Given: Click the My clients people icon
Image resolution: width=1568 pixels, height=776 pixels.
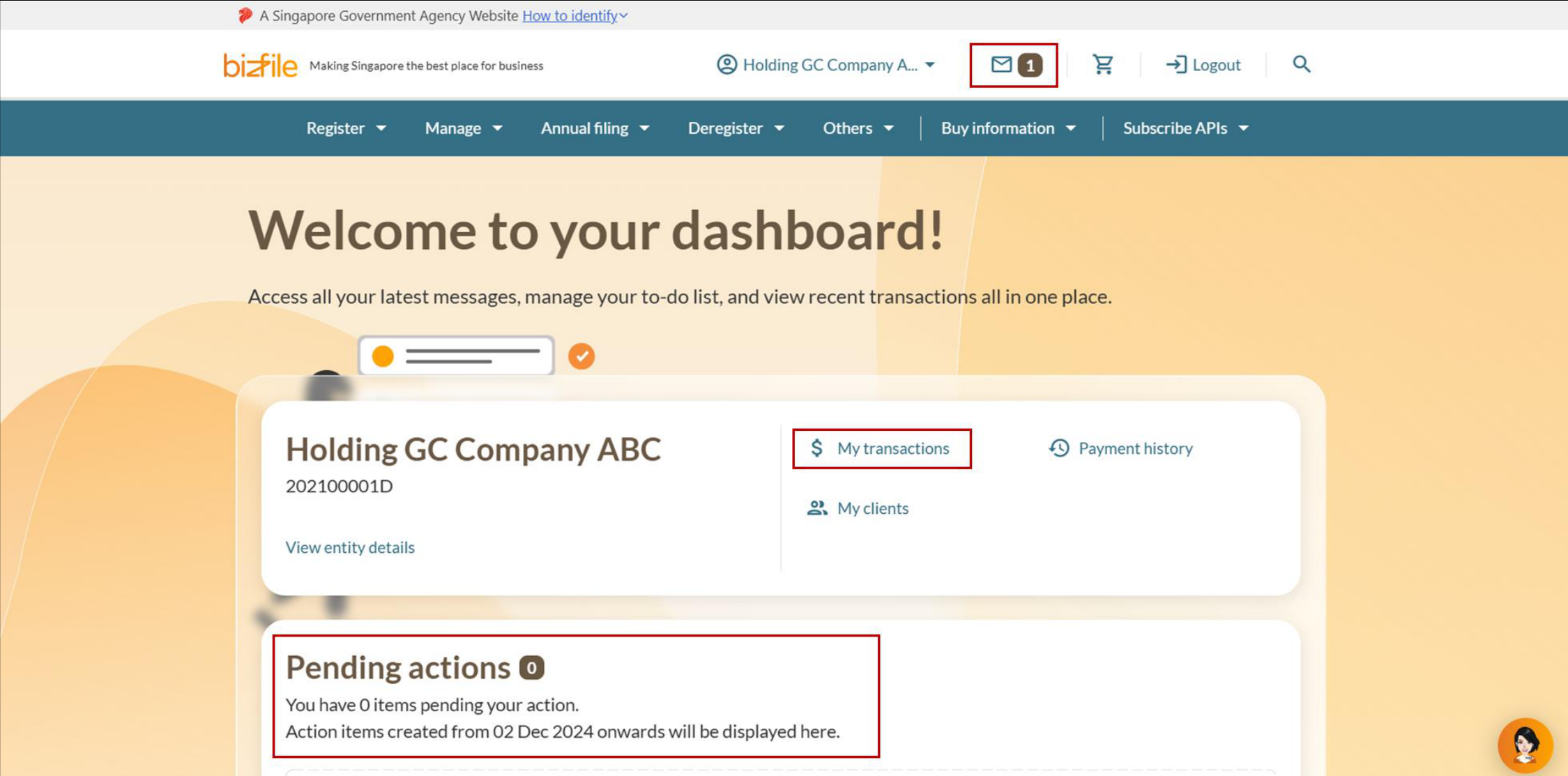Looking at the screenshot, I should [x=817, y=508].
